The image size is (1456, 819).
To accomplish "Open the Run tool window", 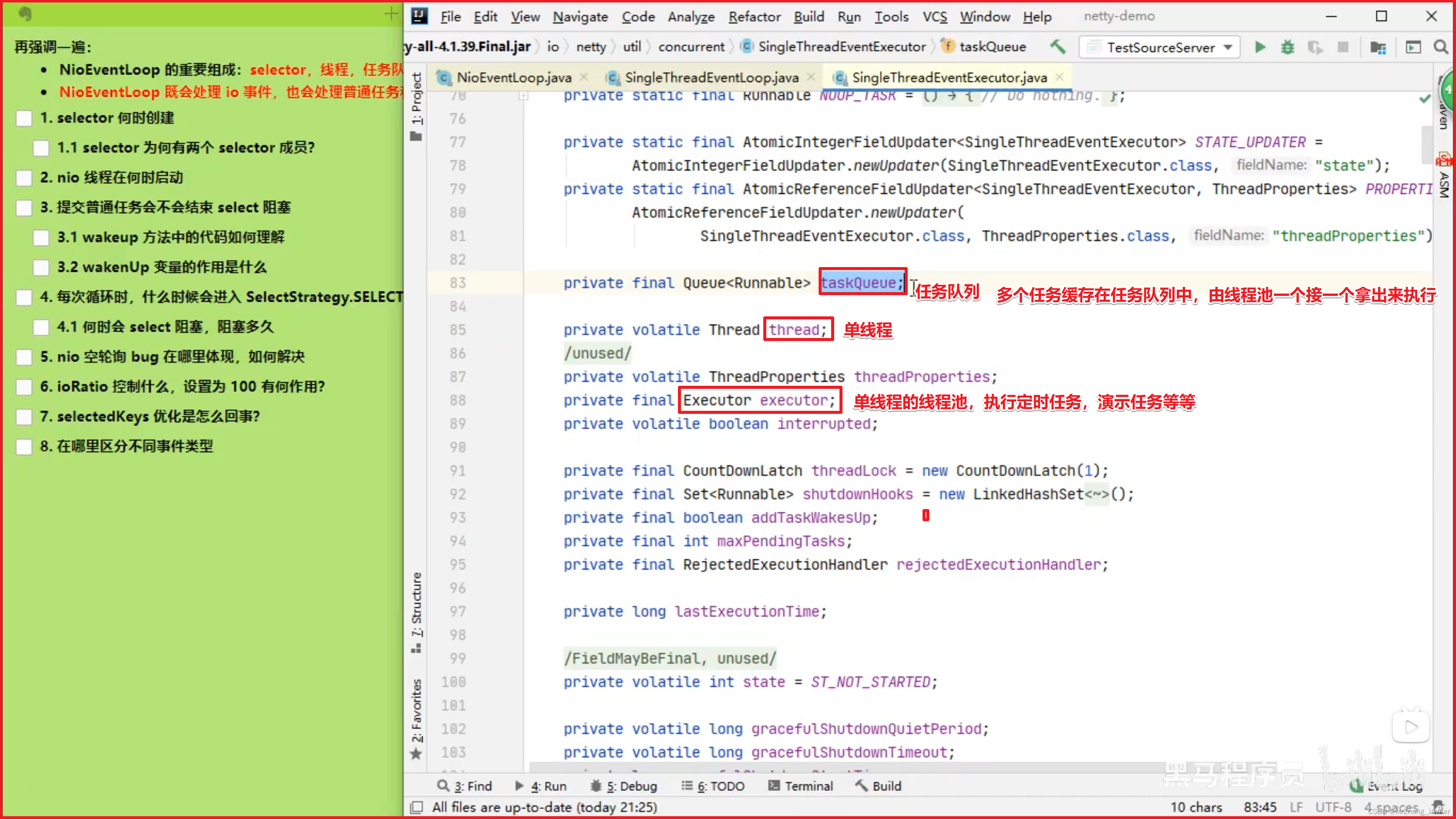I will [541, 786].
